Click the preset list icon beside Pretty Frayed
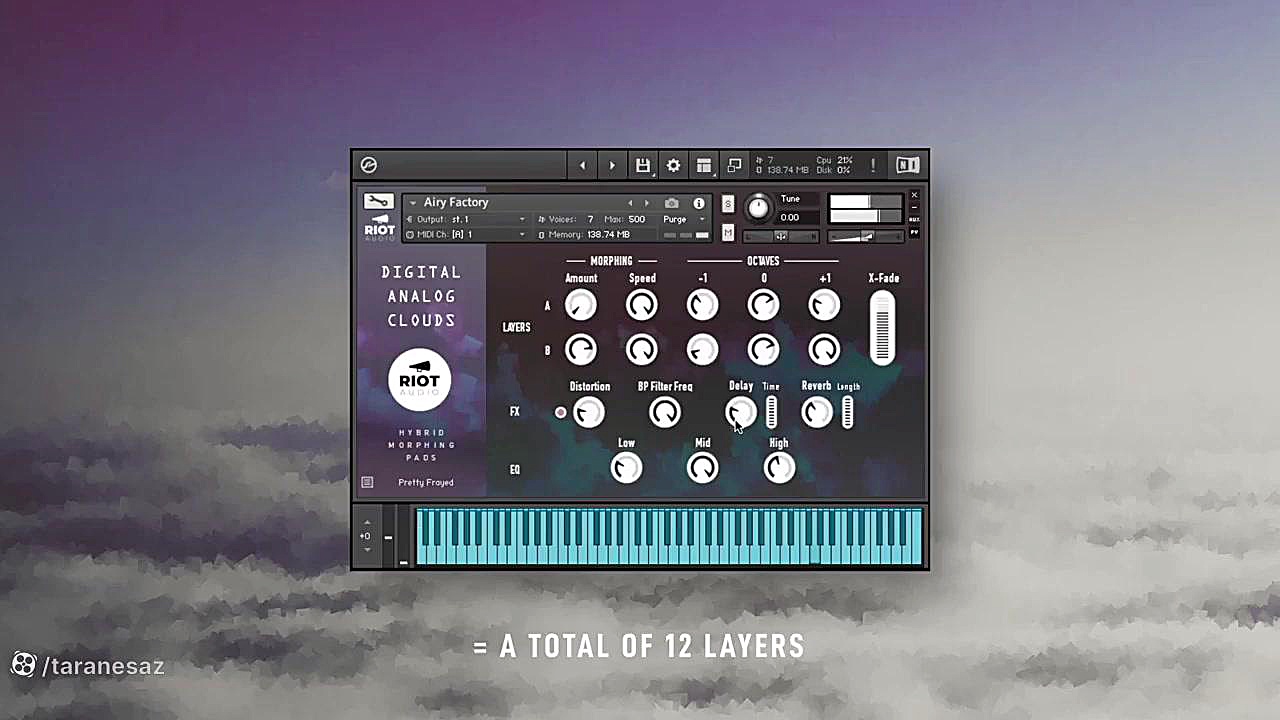Screen dimensions: 1280x720 (367, 482)
